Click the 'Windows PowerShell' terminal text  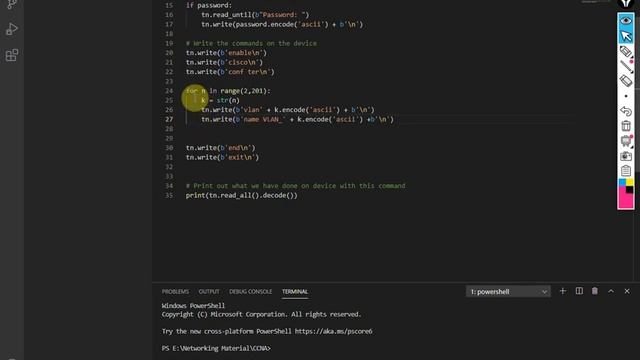(x=193, y=305)
